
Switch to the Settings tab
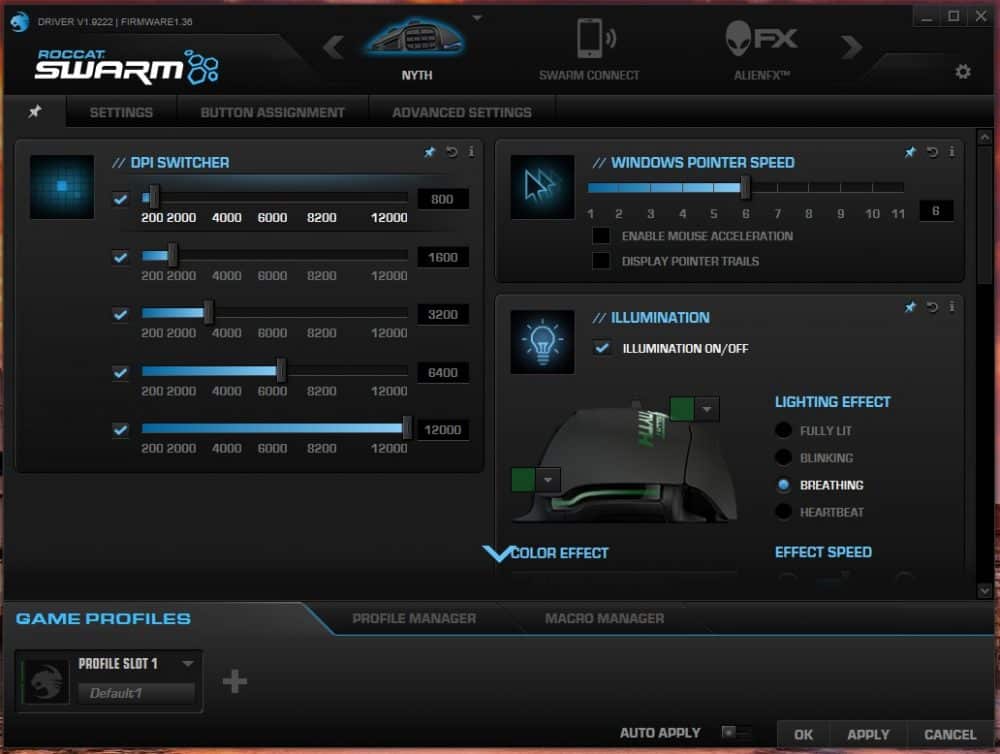tap(121, 112)
